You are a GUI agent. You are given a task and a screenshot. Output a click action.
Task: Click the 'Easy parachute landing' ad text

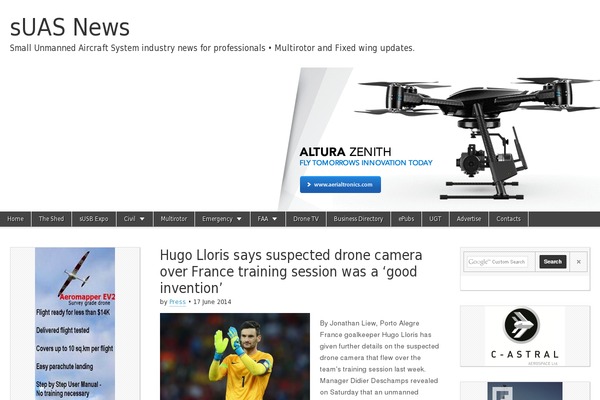click(65, 367)
